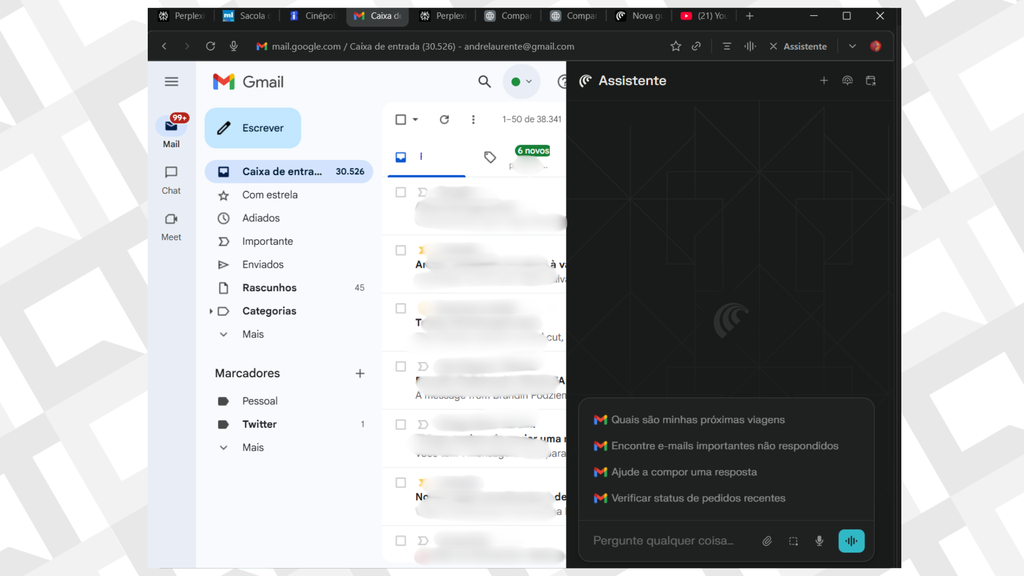Select the 'Ajude a compor uma resposta' suggestion
This screenshot has width=1024, height=576.
[684, 472]
